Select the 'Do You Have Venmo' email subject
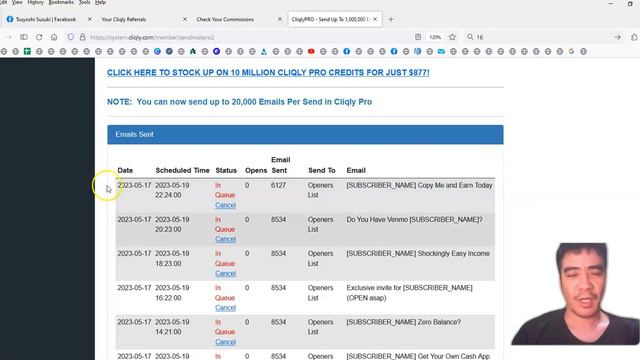This screenshot has height=360, width=640. click(x=414, y=220)
